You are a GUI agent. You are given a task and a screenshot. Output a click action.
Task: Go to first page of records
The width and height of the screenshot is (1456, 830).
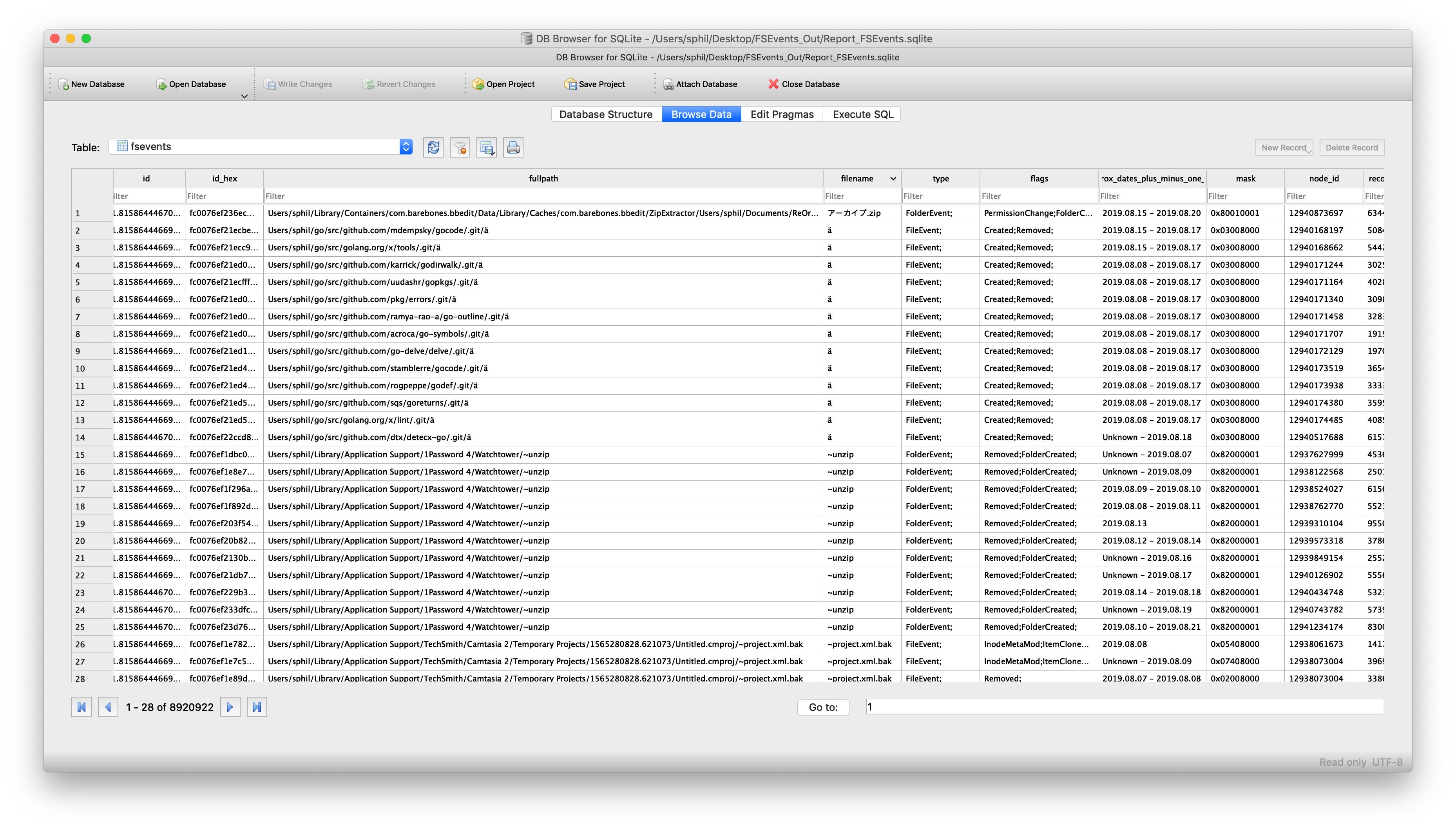(x=81, y=707)
